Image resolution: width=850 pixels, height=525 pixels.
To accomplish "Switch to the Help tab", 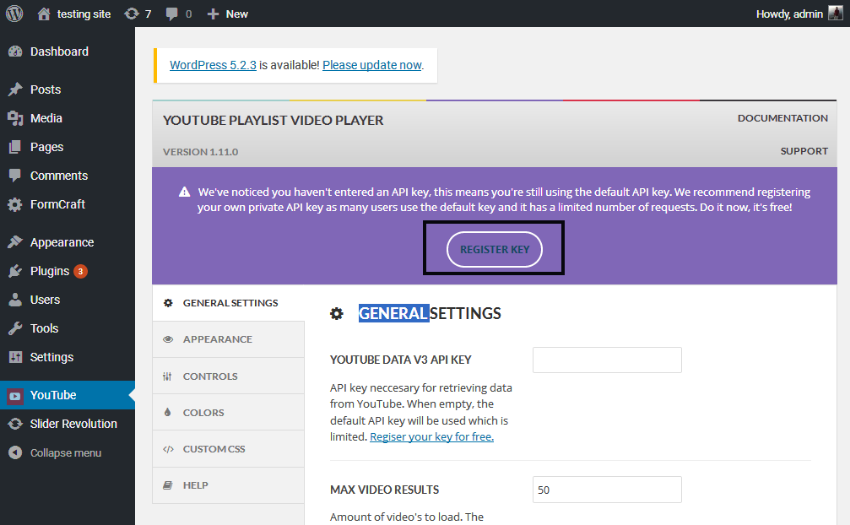I will pyautogui.click(x=228, y=485).
